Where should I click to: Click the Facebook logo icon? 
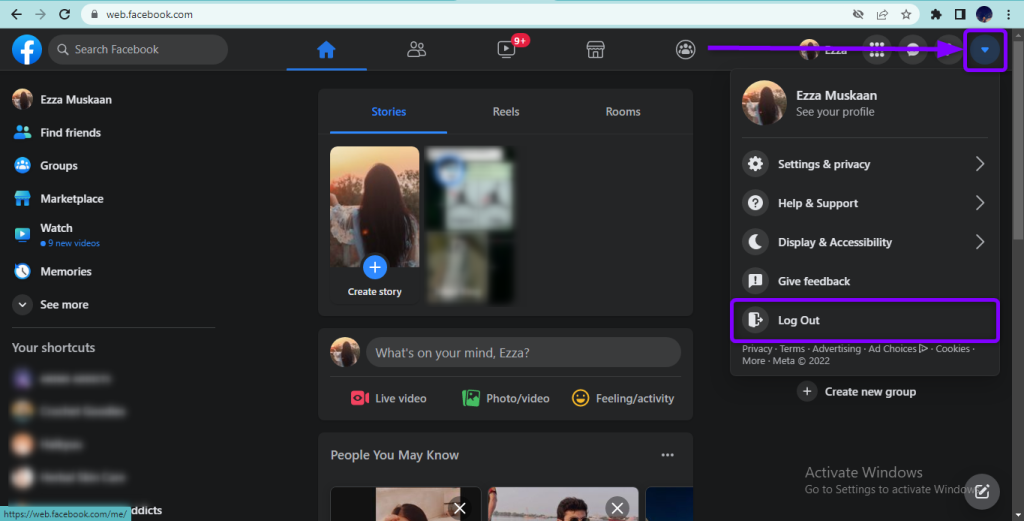[27, 49]
